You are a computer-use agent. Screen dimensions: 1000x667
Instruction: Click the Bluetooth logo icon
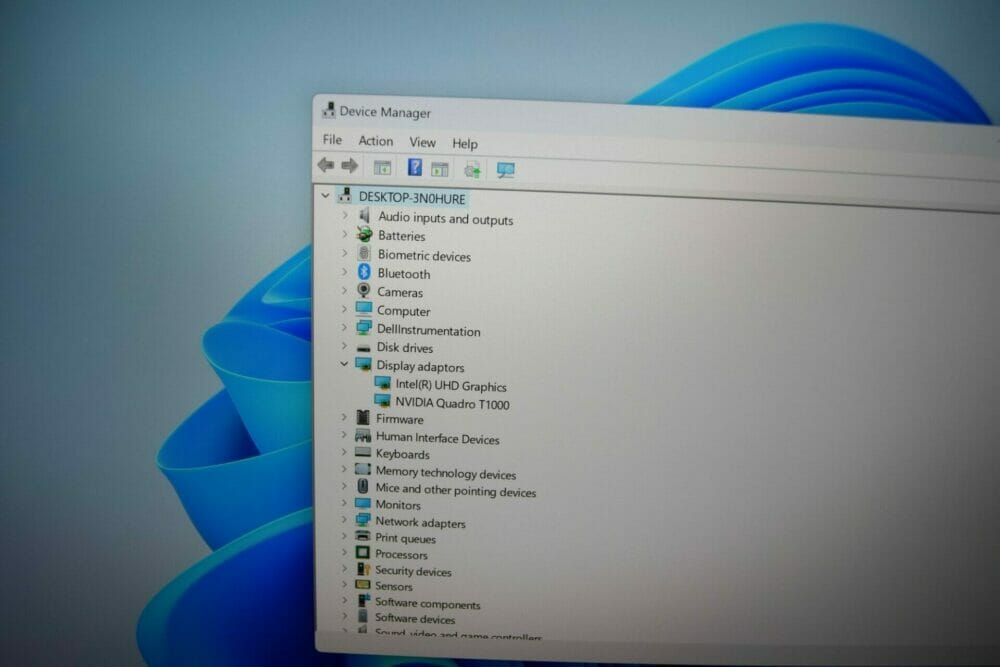(x=364, y=272)
